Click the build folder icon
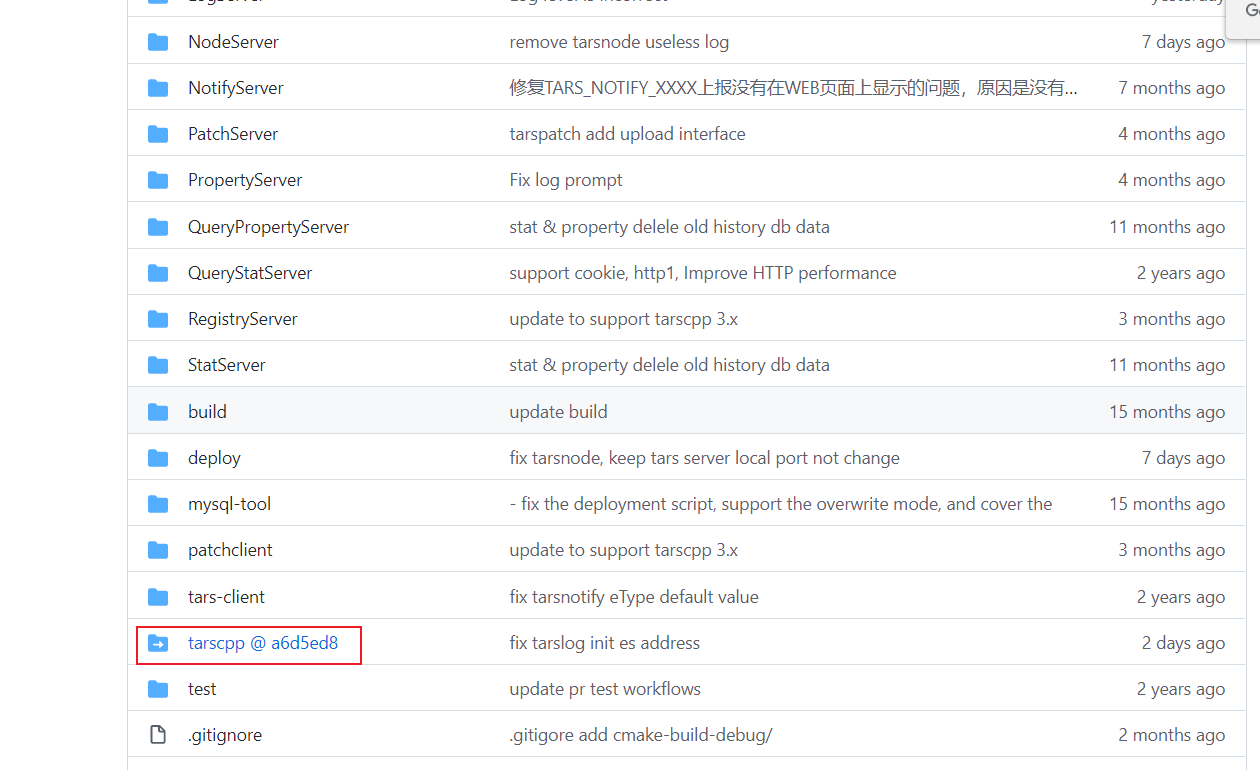 (158, 412)
